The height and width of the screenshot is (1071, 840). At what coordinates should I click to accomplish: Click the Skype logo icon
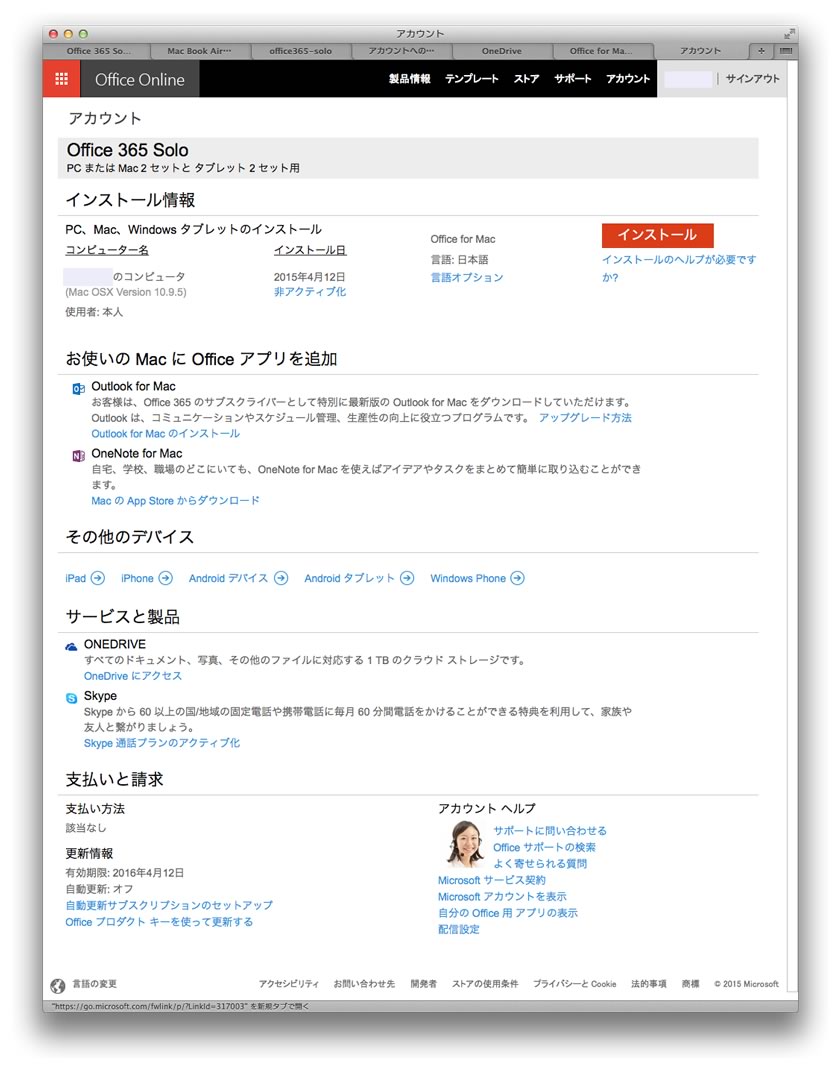pos(71,697)
